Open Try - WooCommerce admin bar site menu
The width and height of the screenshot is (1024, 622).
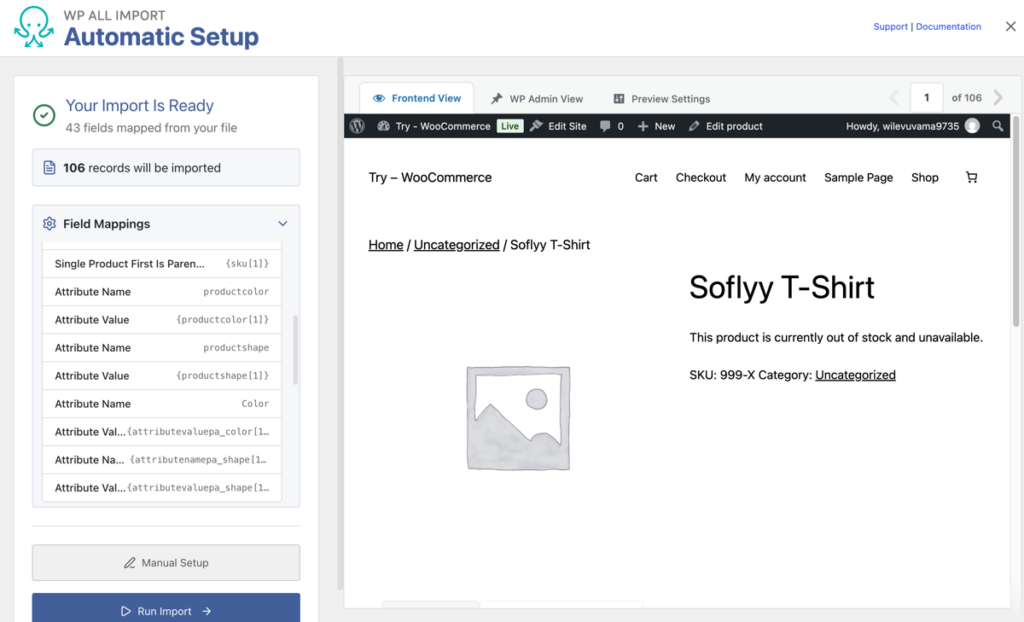pos(434,126)
